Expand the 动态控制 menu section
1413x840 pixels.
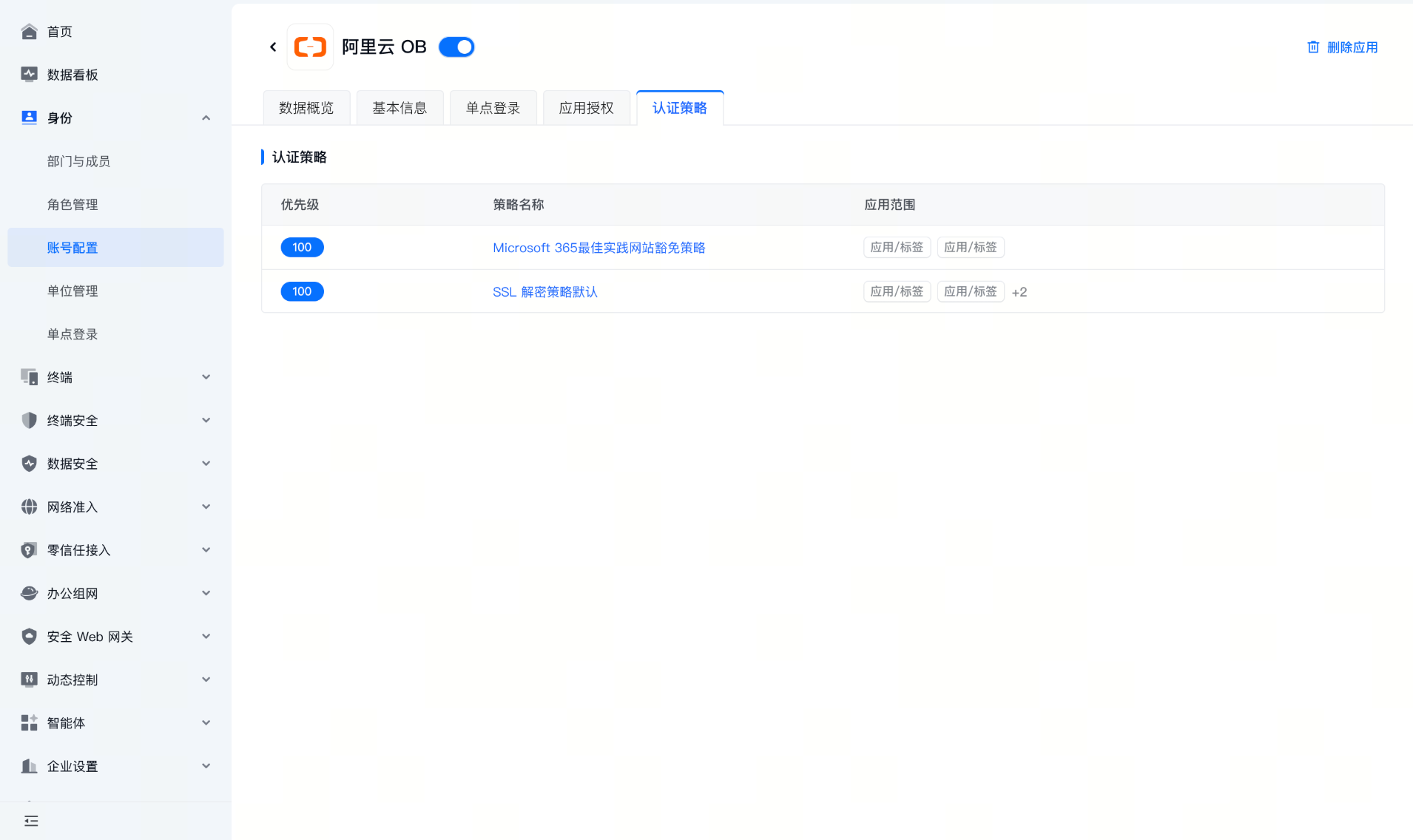(206, 680)
